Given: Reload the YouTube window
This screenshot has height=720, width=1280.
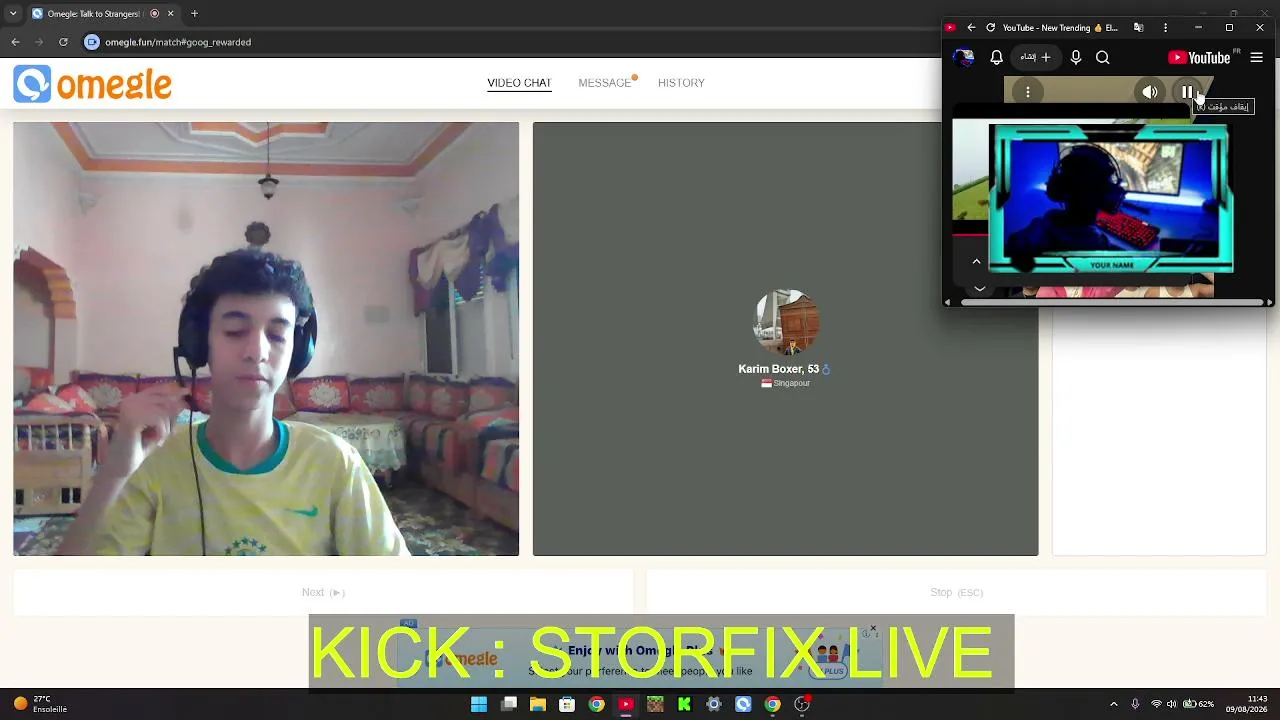Looking at the screenshot, I should click(991, 28).
